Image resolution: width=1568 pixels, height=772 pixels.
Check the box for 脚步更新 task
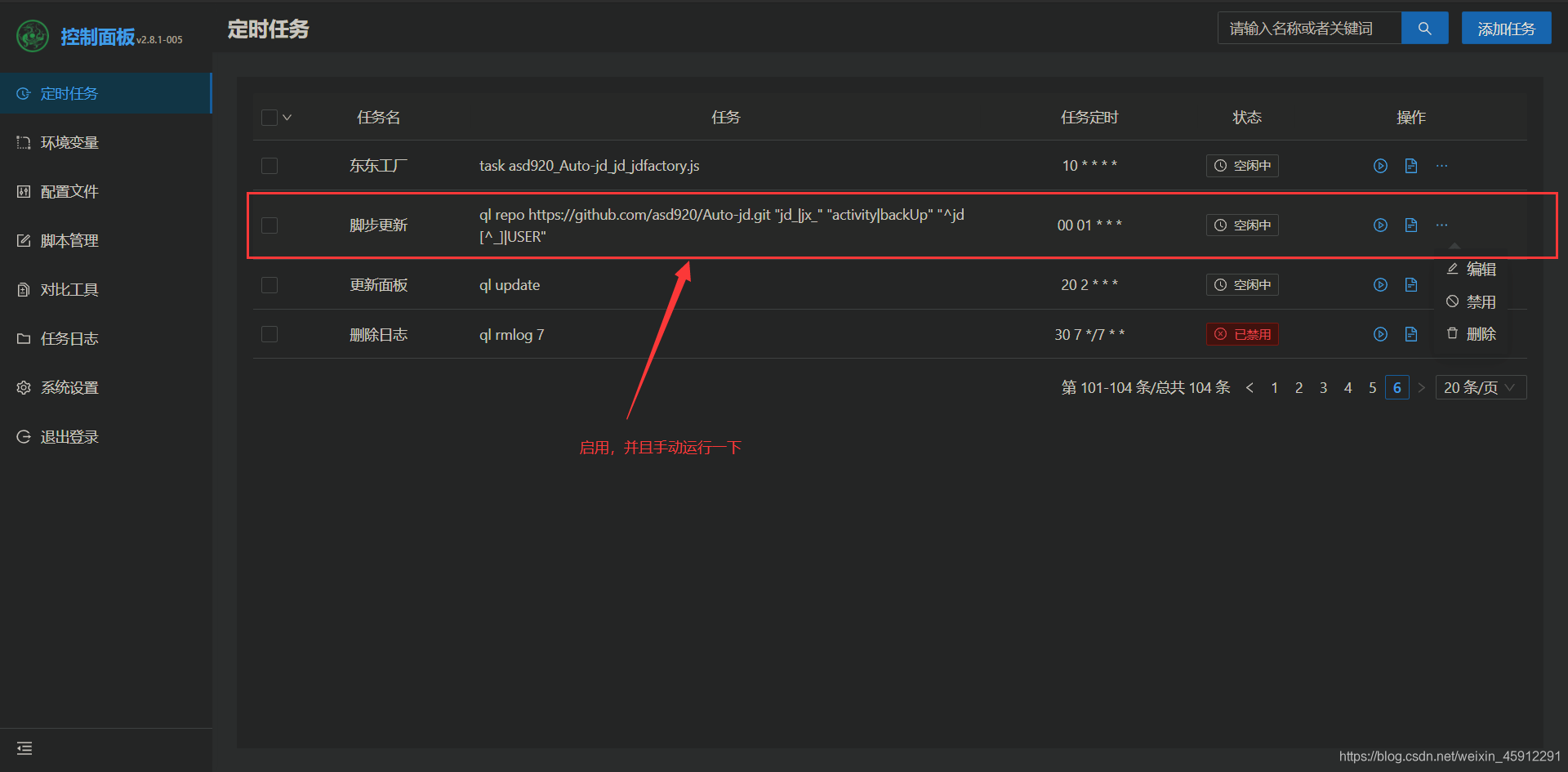pos(269,225)
